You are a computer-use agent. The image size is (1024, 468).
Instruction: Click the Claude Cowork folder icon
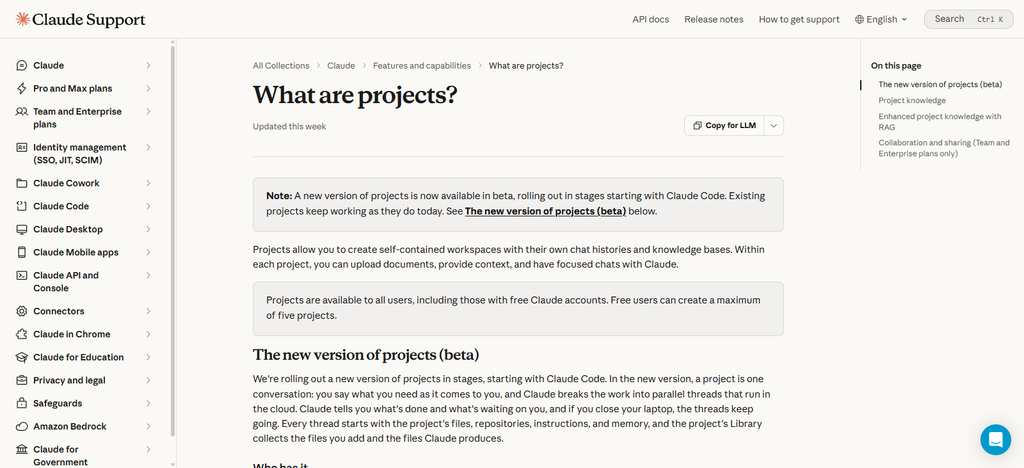pos(22,183)
